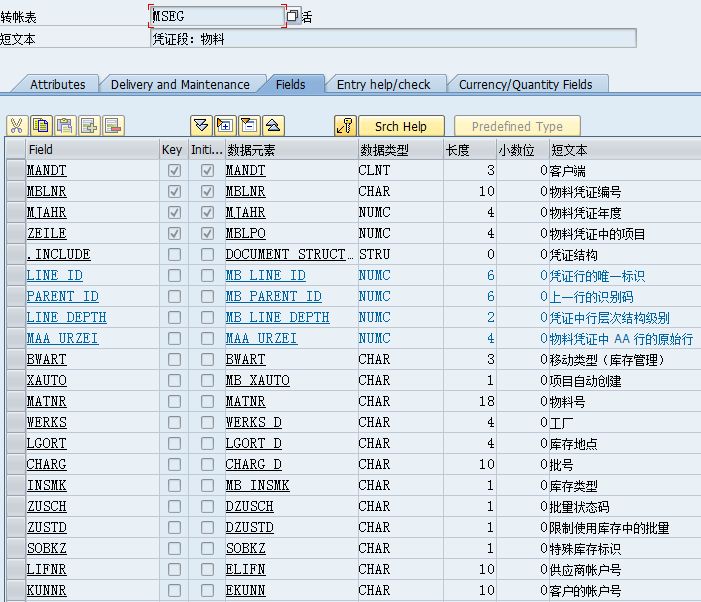Click the Cut scissors icon

tap(17, 126)
